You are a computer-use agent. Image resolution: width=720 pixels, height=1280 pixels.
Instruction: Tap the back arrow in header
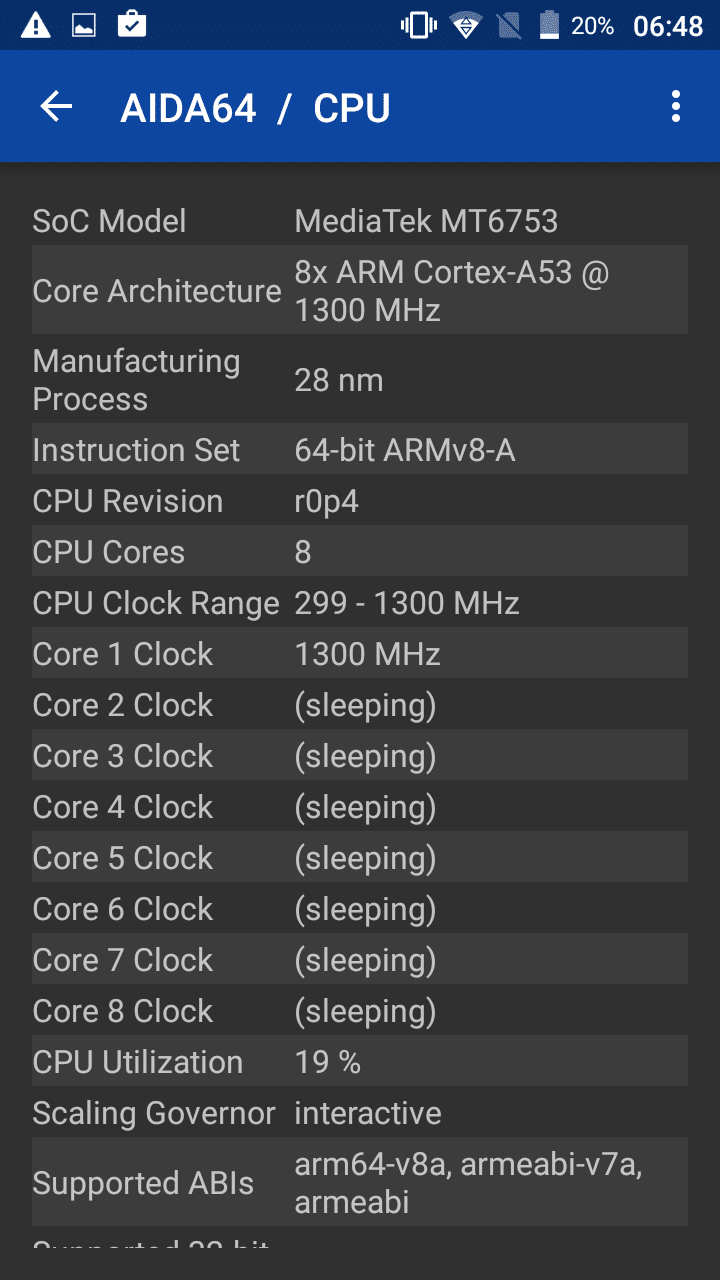point(57,107)
